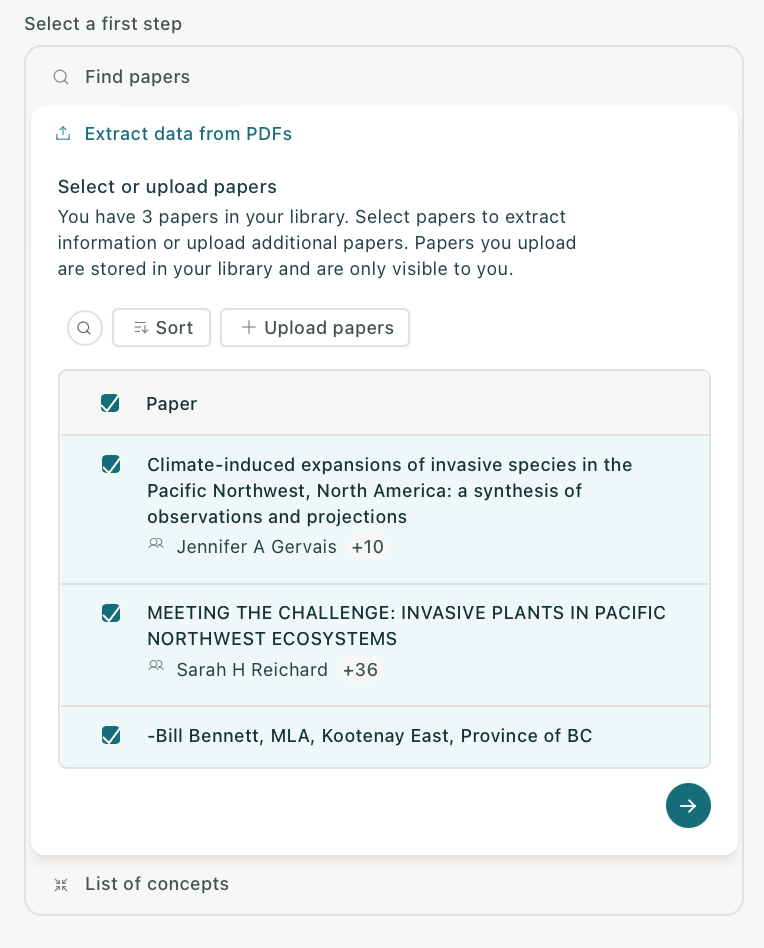Click the magnifier icon beside Find papers
Viewport: 764px width, 948px height.
tap(61, 77)
